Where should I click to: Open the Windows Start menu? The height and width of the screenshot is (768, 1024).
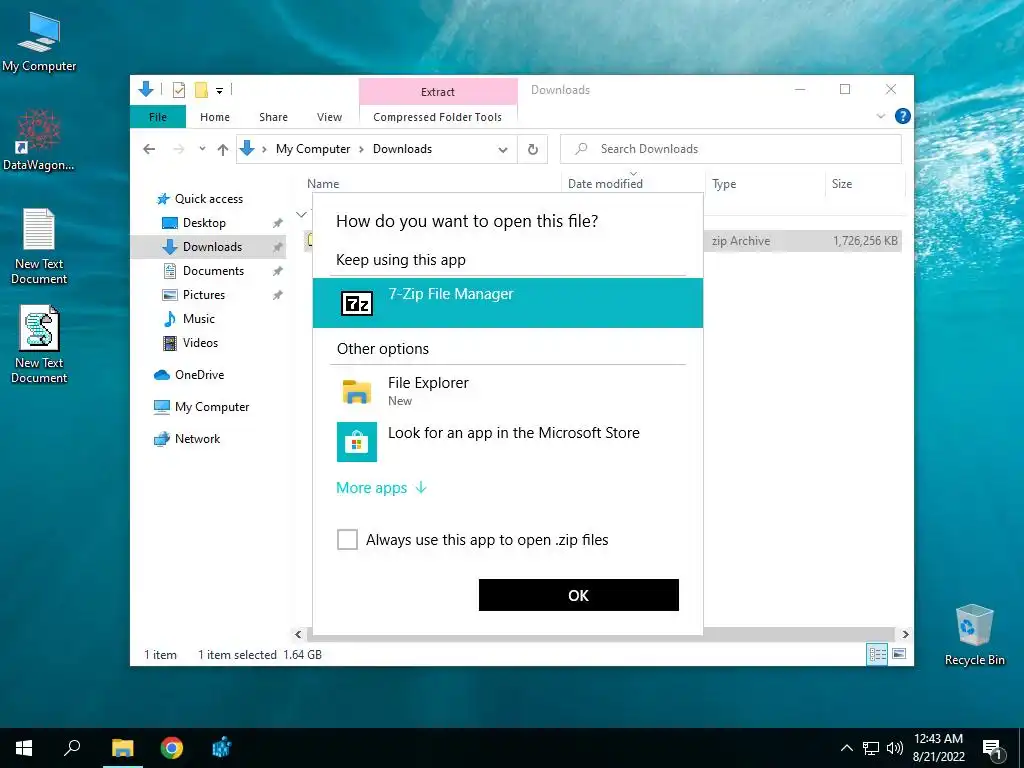coord(24,748)
